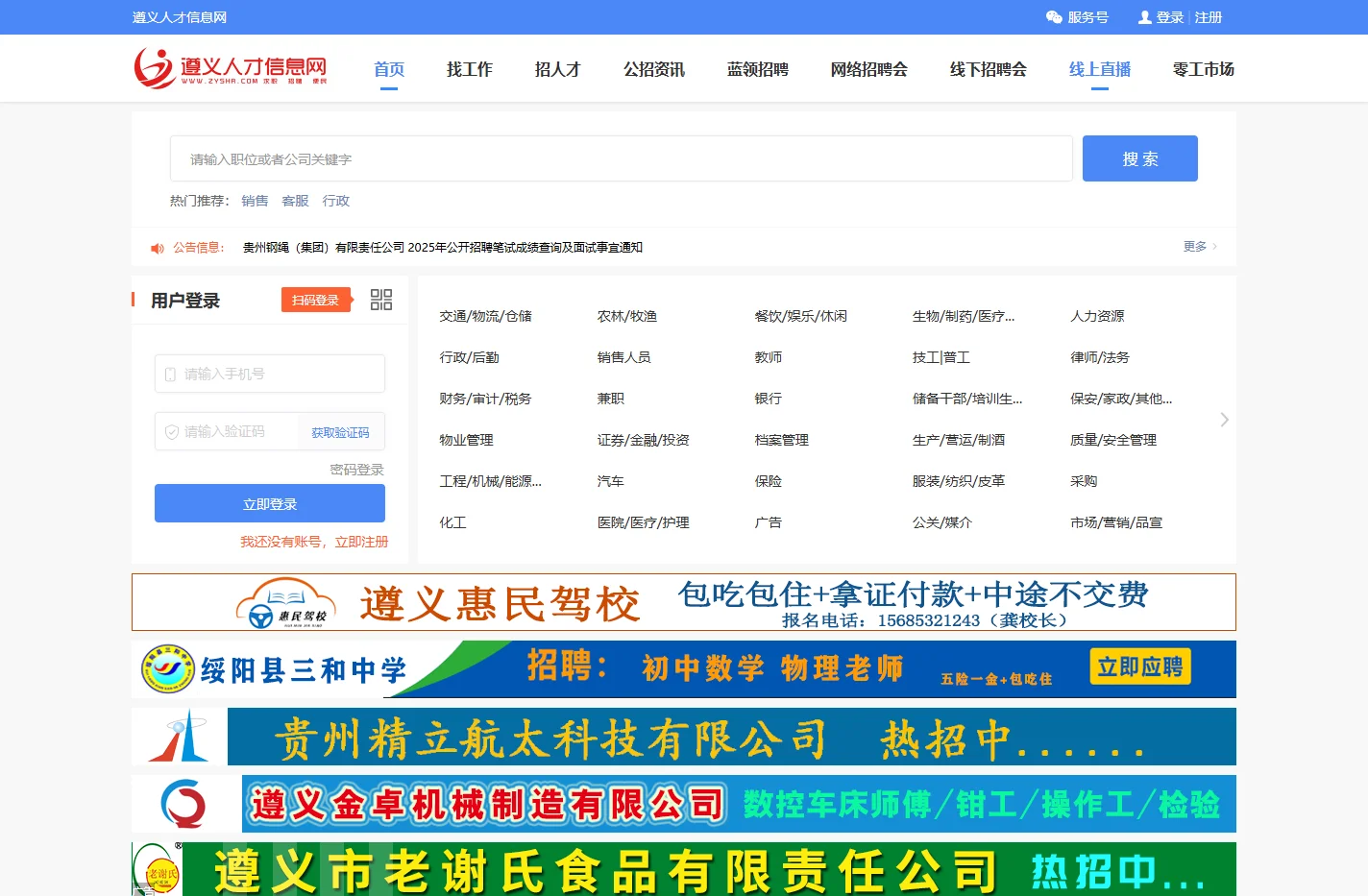Click 获取验证码 button

tap(340, 433)
